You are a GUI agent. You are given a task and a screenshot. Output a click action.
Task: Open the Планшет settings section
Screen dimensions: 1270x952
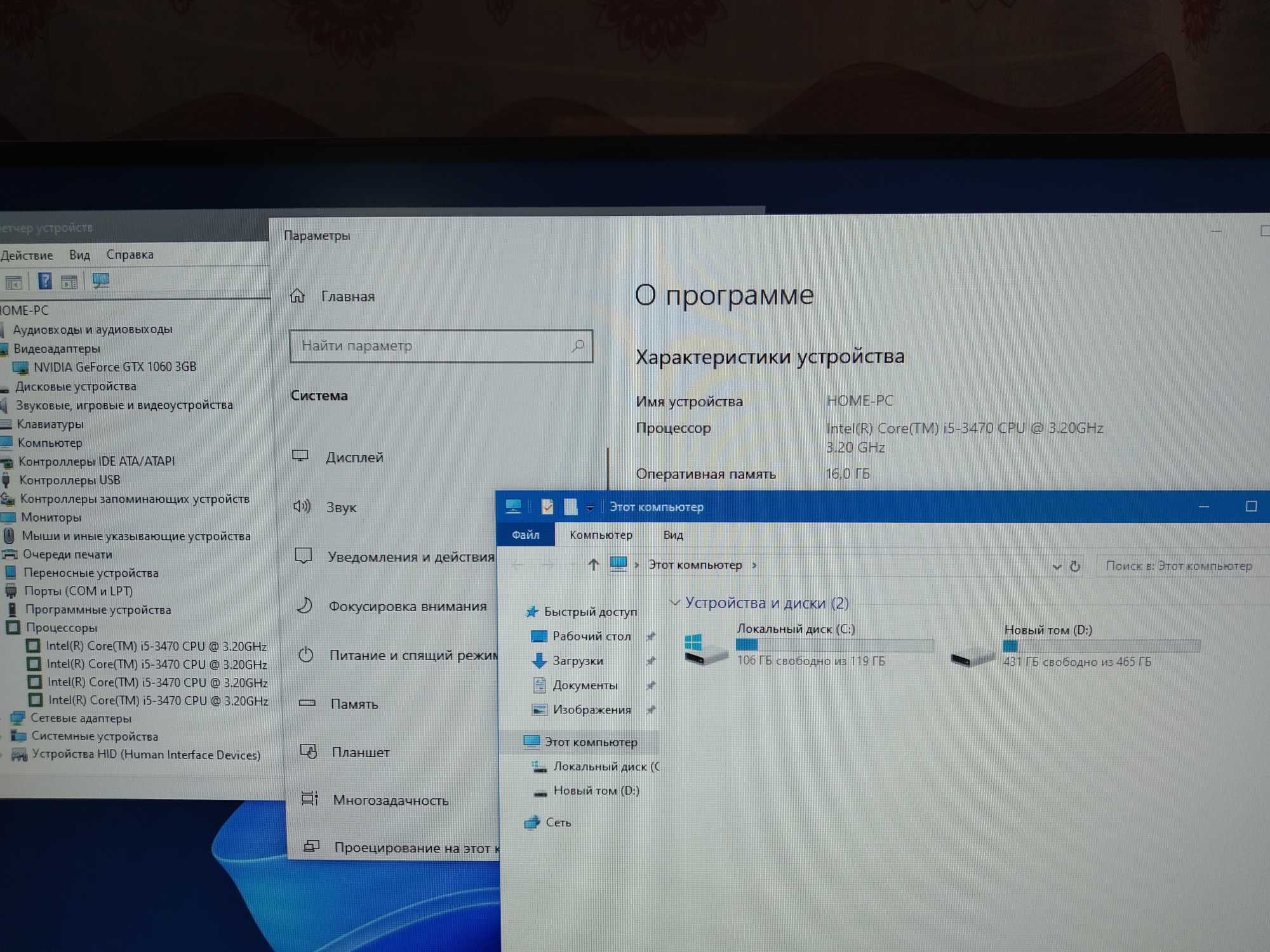pyautogui.click(x=360, y=752)
